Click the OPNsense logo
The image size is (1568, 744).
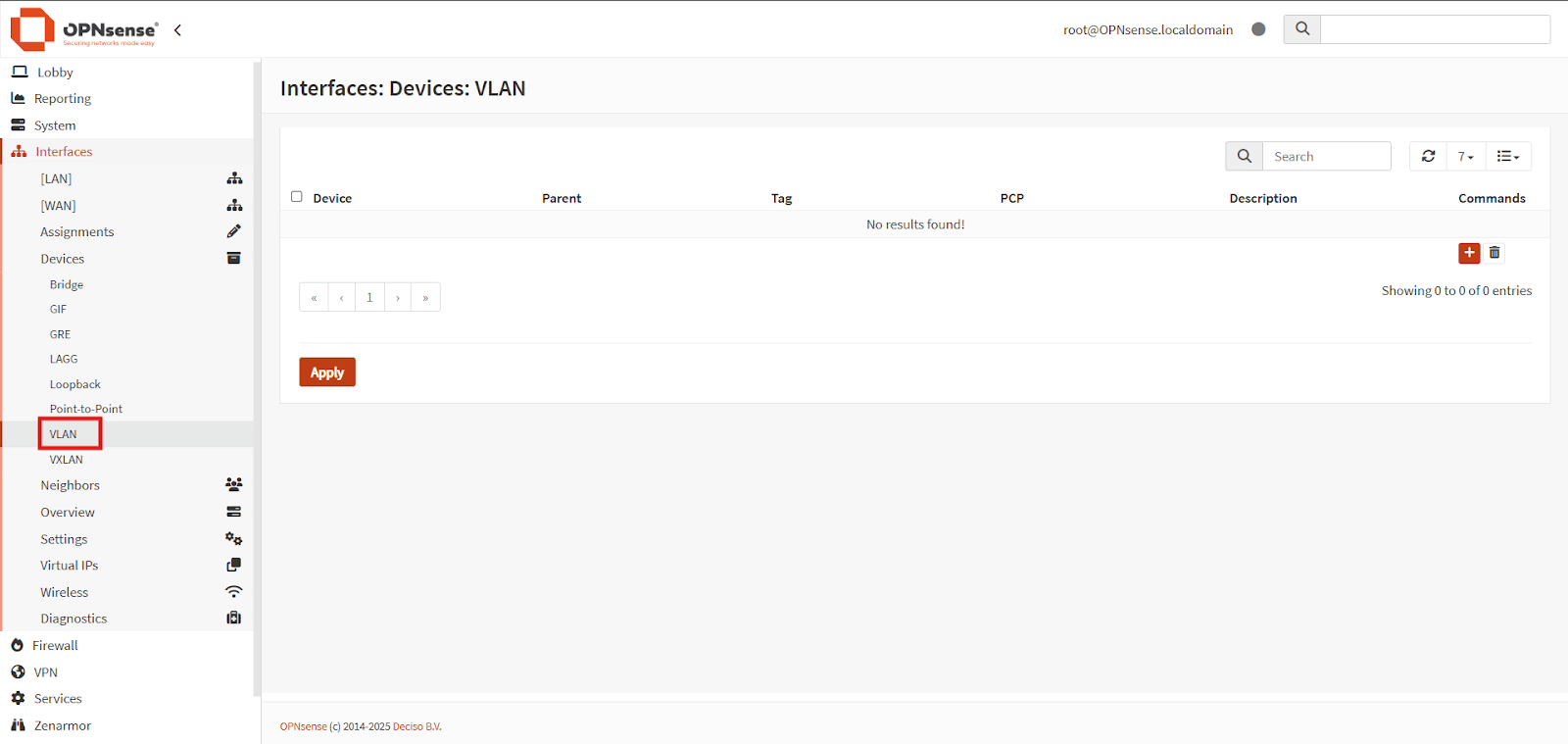pyautogui.click(x=83, y=29)
